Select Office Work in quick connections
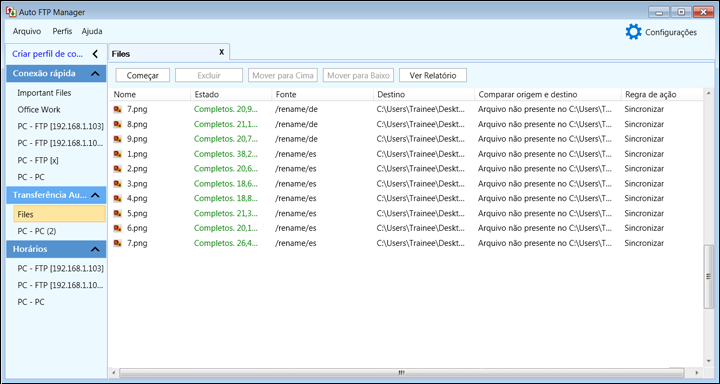The height and width of the screenshot is (384, 720). coord(39,110)
